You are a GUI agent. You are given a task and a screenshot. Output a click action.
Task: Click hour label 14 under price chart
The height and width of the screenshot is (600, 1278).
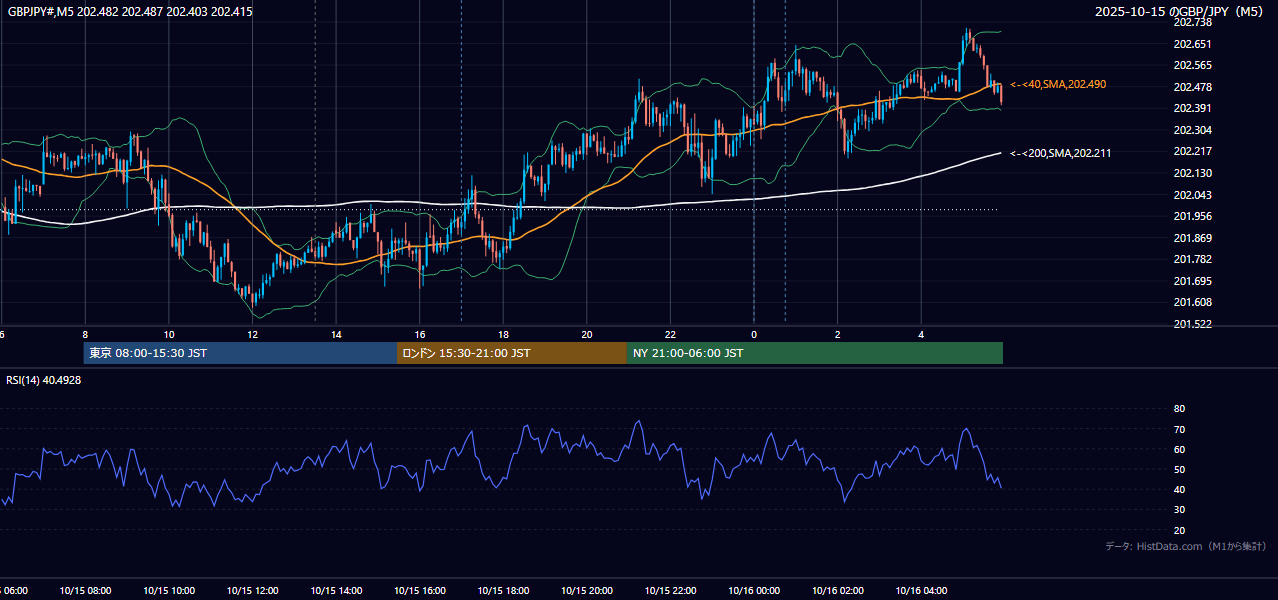click(x=336, y=335)
